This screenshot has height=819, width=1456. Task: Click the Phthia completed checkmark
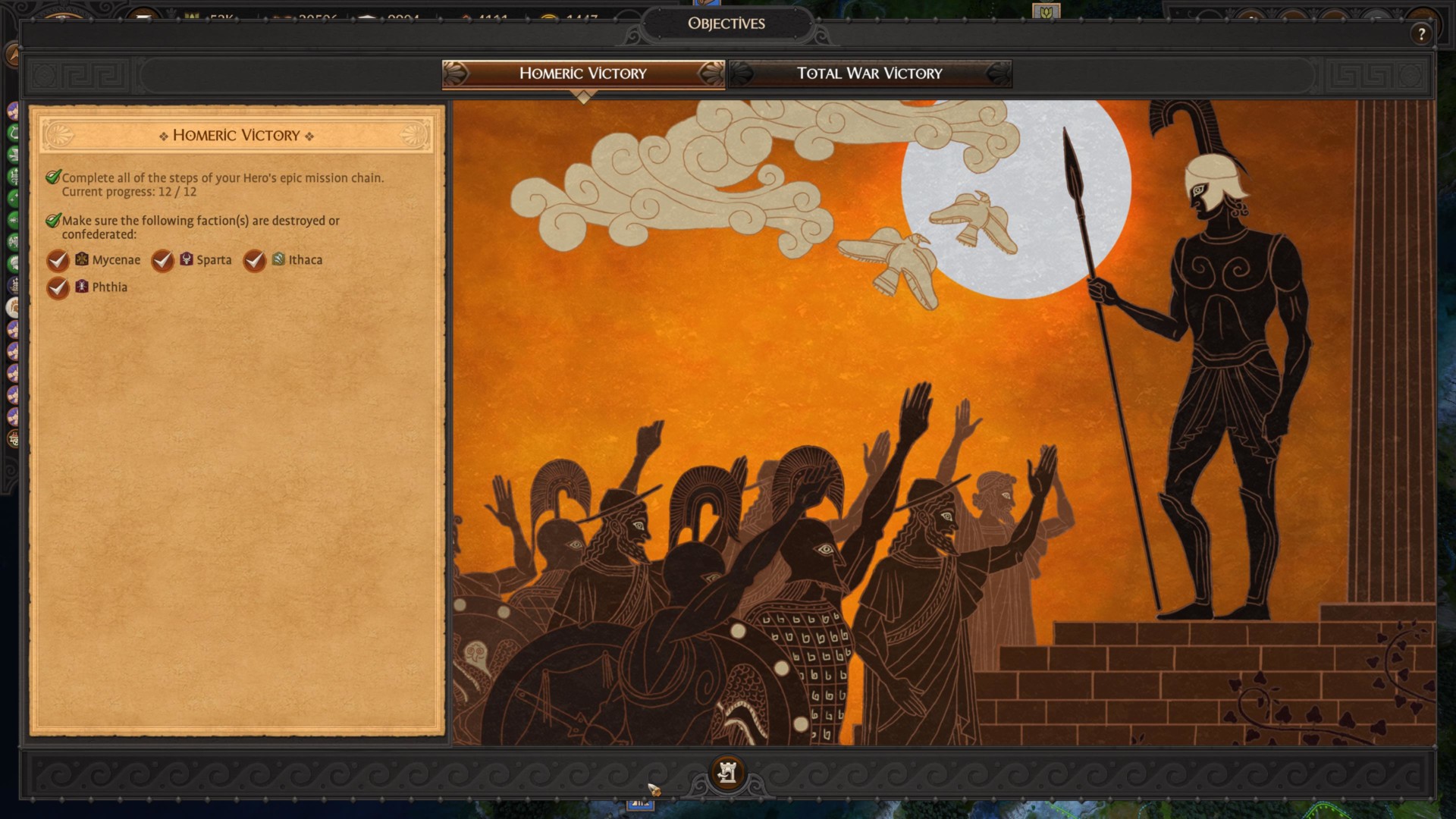[x=58, y=287]
